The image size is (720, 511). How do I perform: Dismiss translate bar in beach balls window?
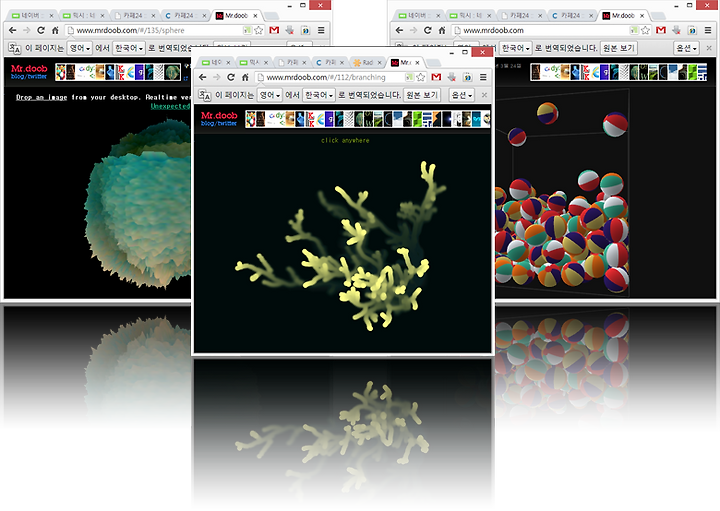pyautogui.click(x=709, y=48)
